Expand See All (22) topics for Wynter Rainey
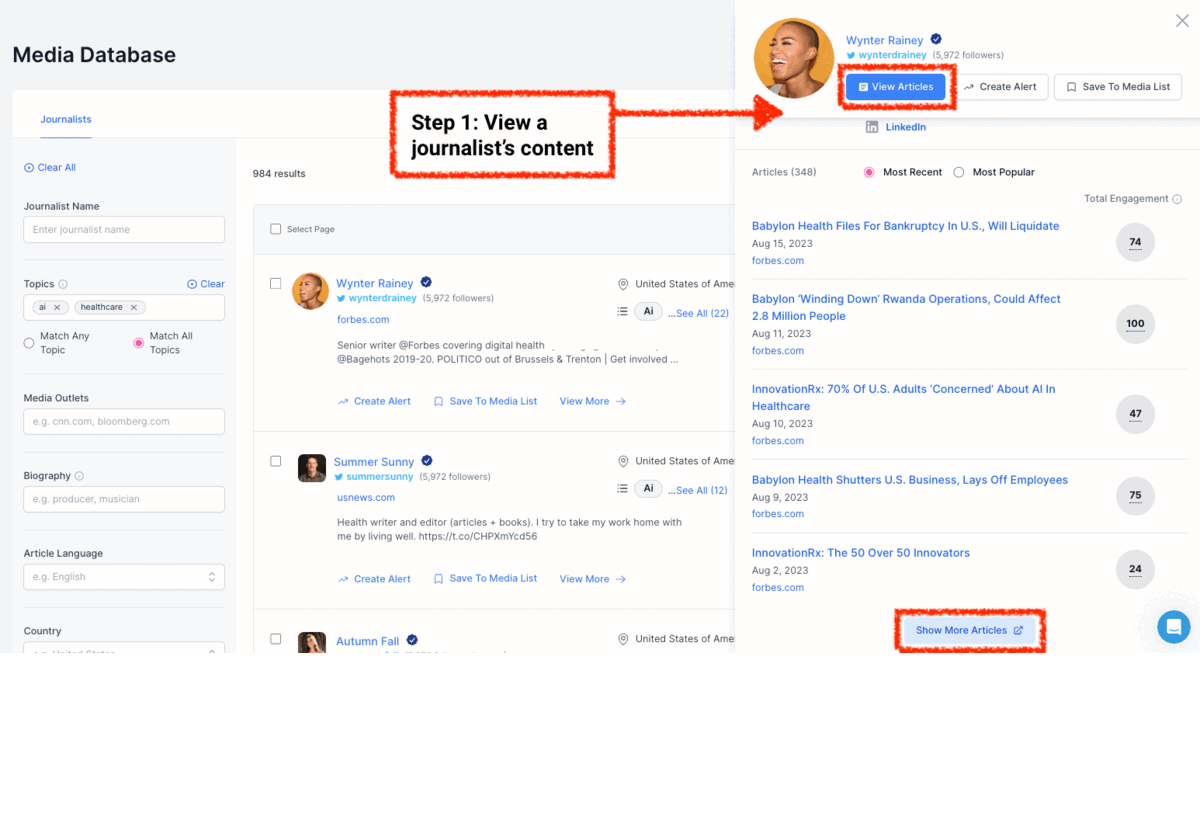The image size is (1200, 823). [x=700, y=313]
